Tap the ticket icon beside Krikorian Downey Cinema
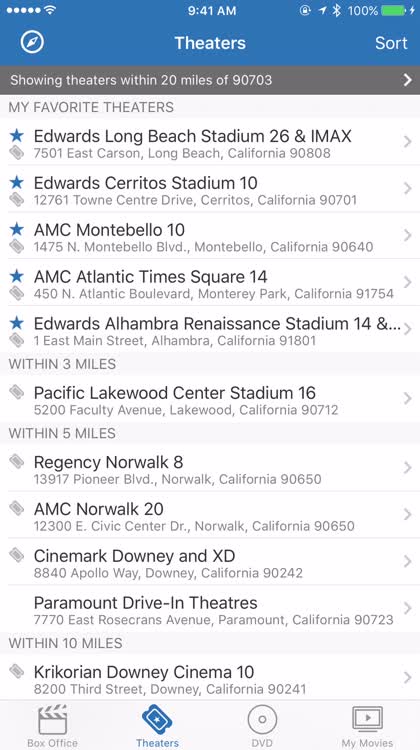This screenshot has width=420, height=750. pos(17,672)
